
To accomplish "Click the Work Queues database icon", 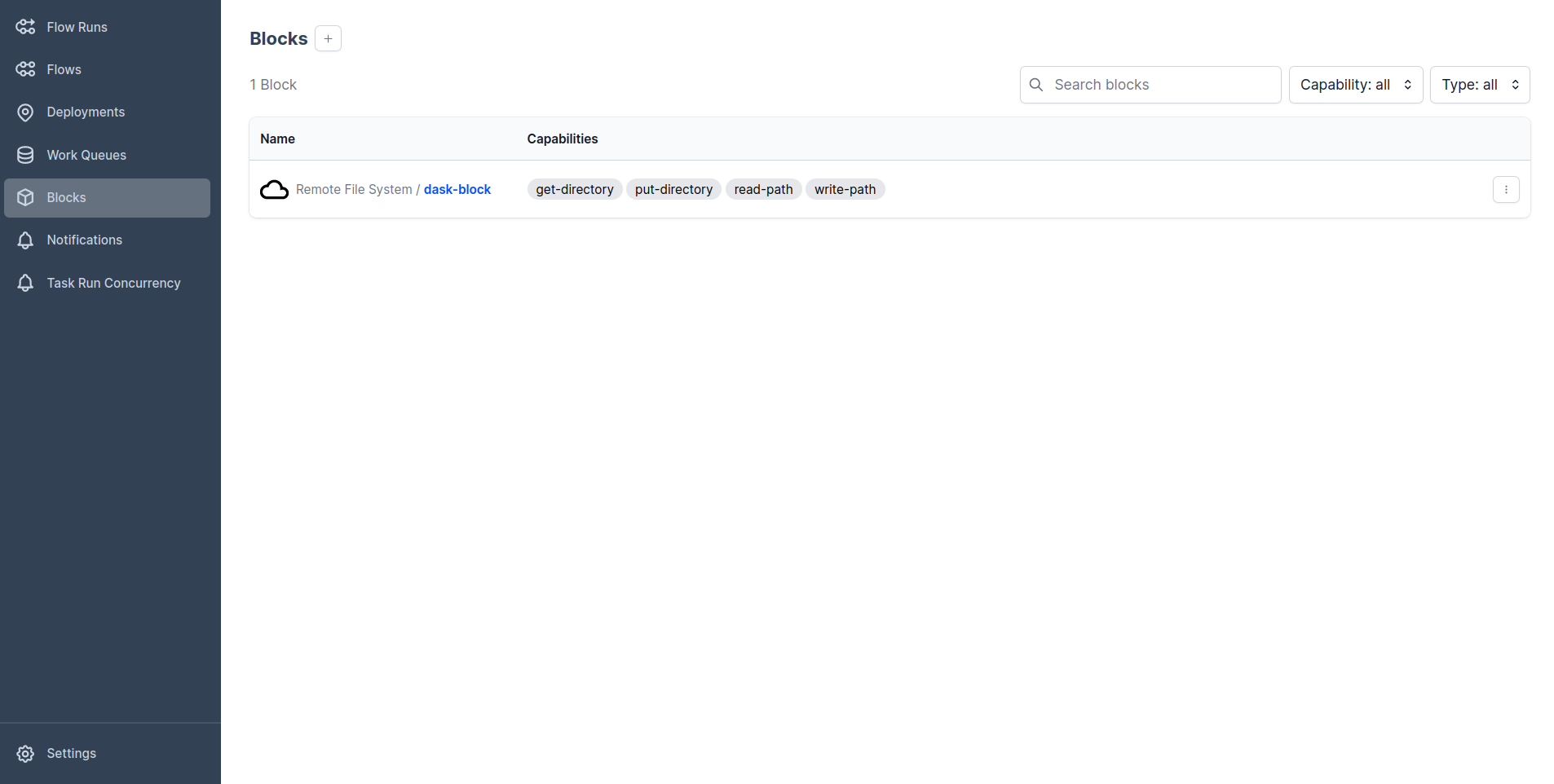I will 25,155.
